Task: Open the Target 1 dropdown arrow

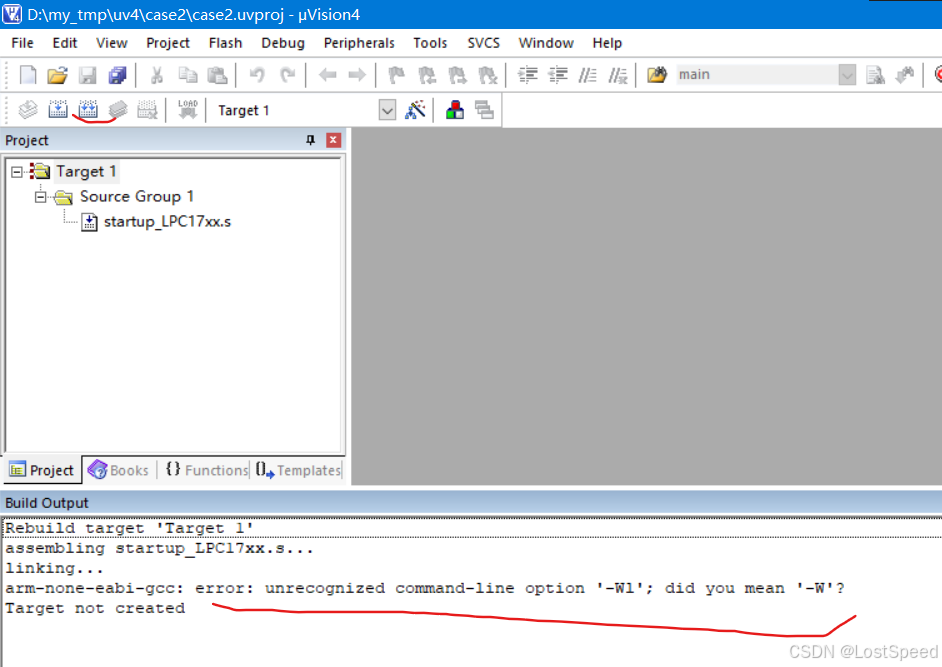Action: [x=387, y=111]
